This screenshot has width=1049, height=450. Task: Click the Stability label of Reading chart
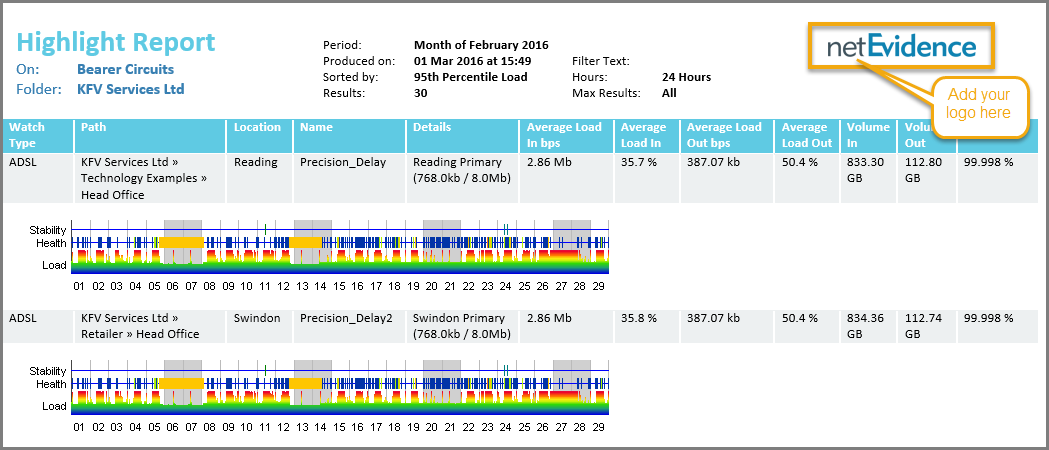click(48, 231)
